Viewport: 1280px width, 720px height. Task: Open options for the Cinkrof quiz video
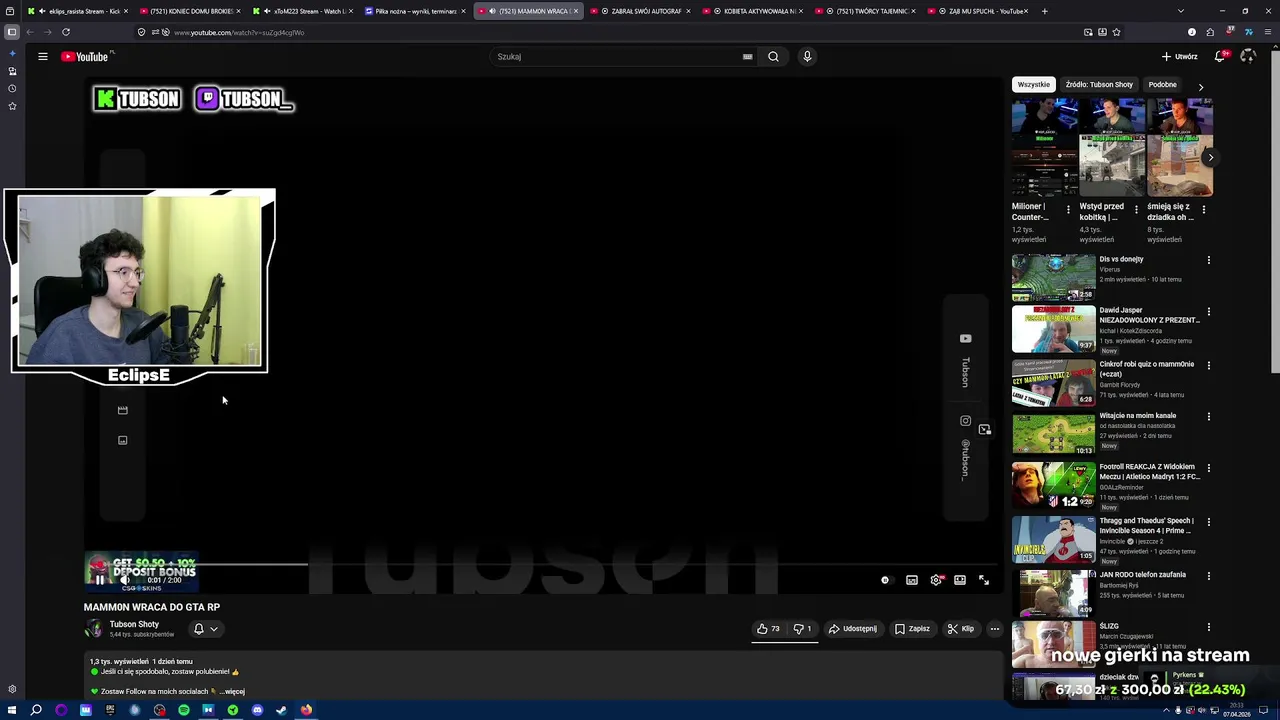coord(1208,366)
